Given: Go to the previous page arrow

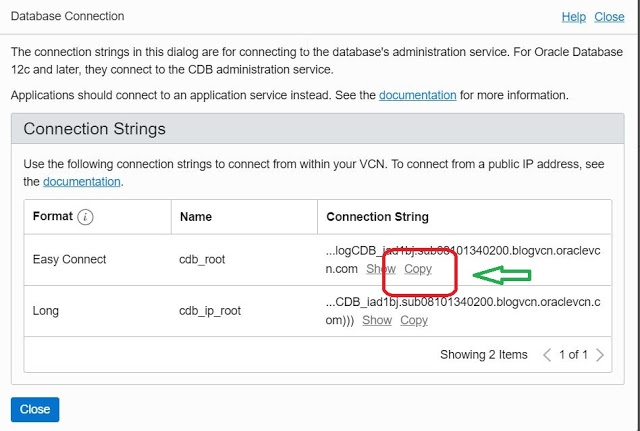Looking at the screenshot, I should pos(547,355).
